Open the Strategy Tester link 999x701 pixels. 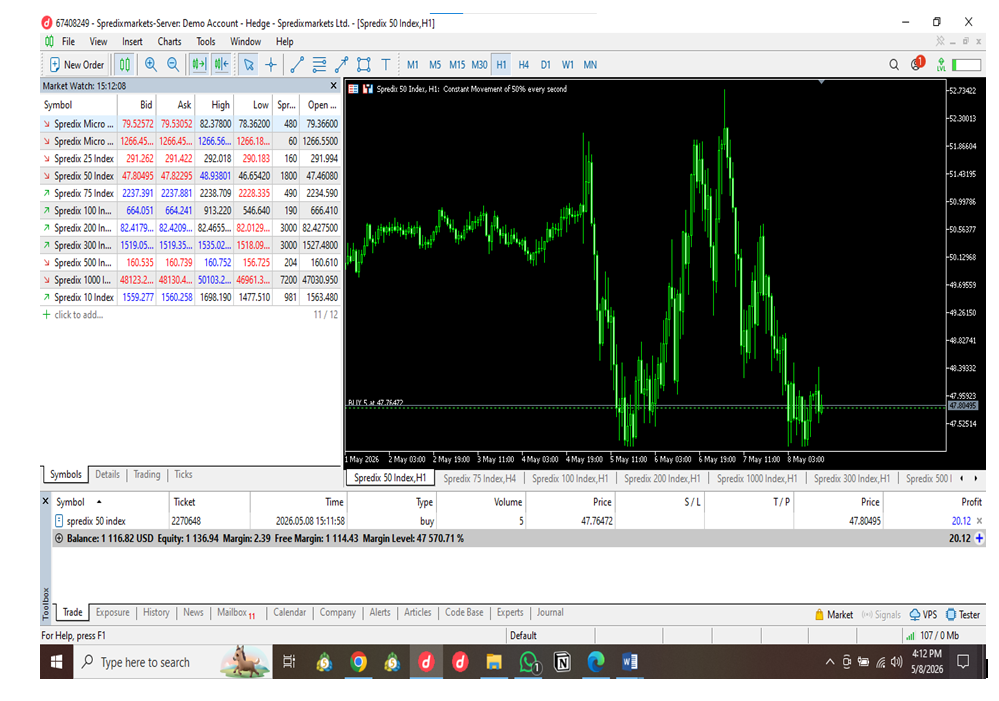[963, 614]
